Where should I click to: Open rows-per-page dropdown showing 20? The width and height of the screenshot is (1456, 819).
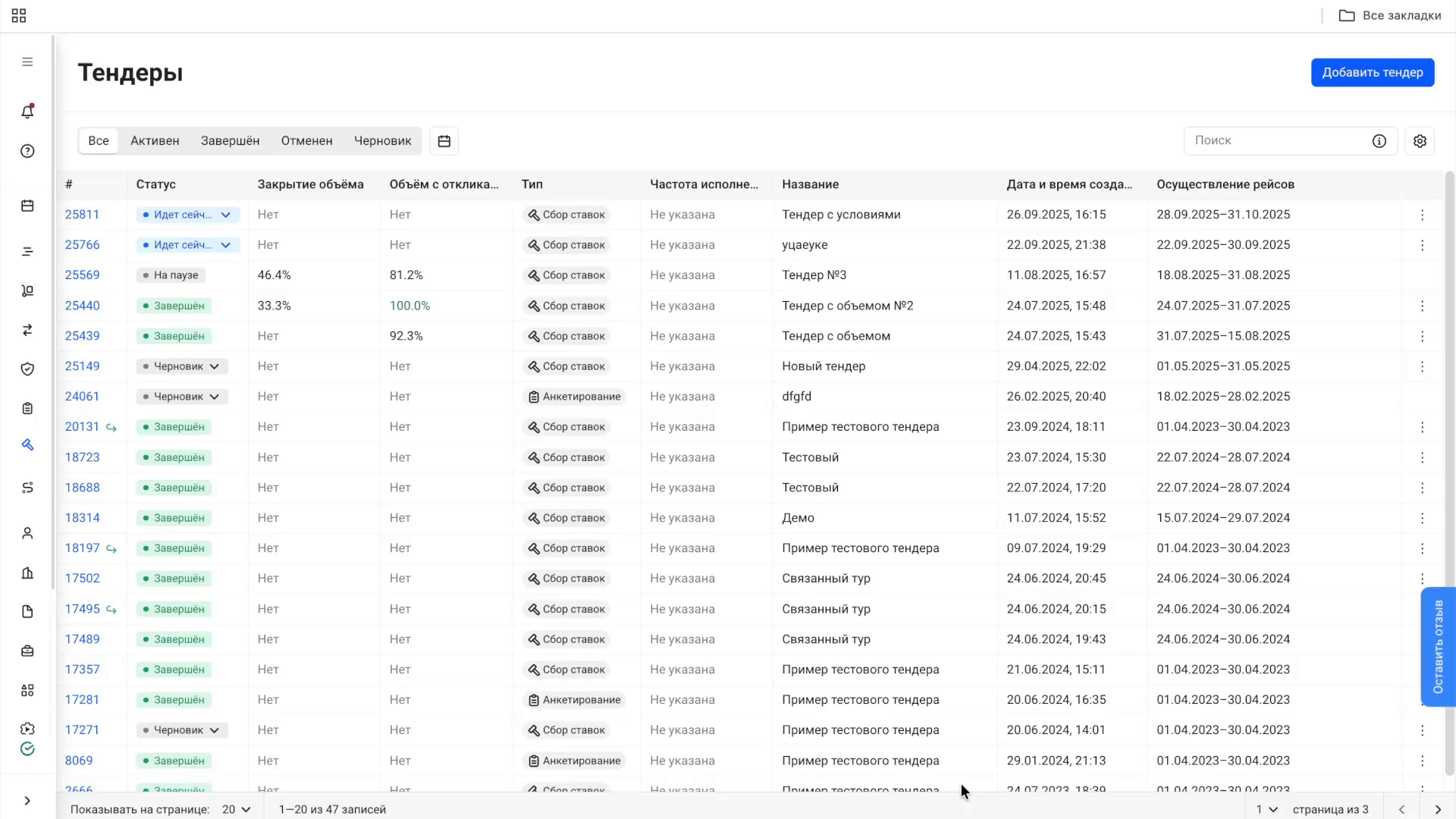(236, 809)
